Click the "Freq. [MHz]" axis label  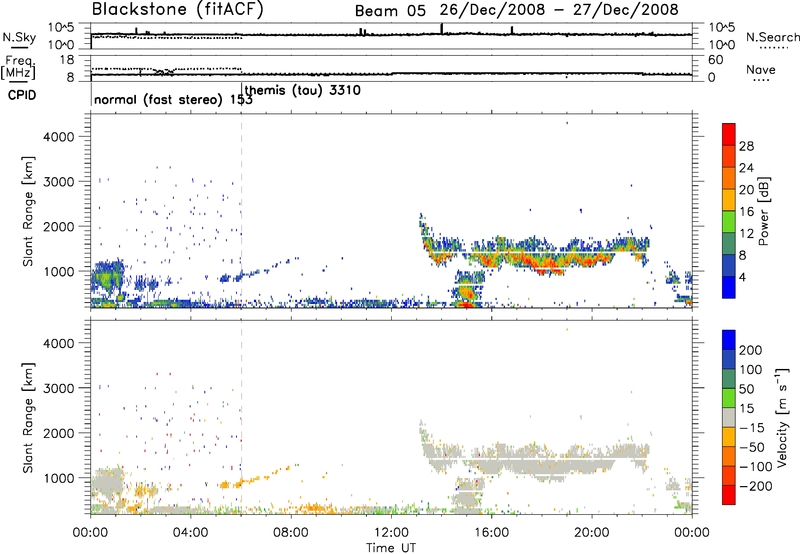point(18,67)
